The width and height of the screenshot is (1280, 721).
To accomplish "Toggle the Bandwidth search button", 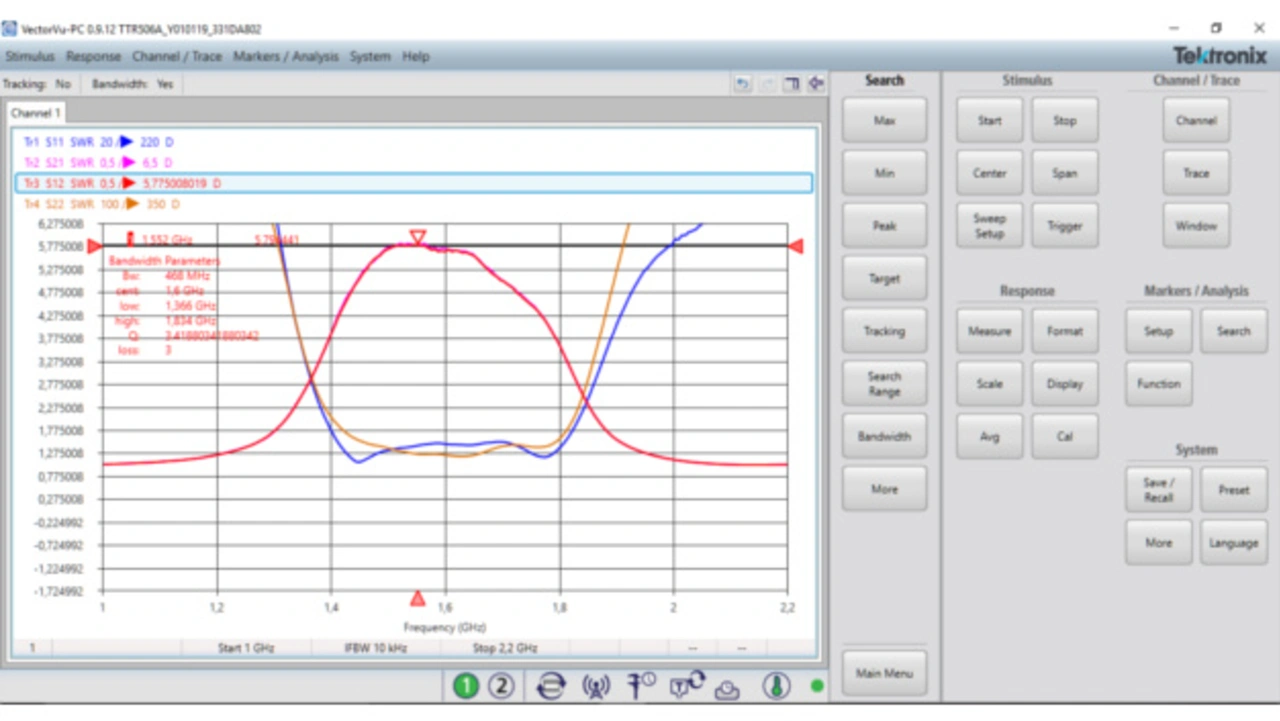I will pos(884,437).
